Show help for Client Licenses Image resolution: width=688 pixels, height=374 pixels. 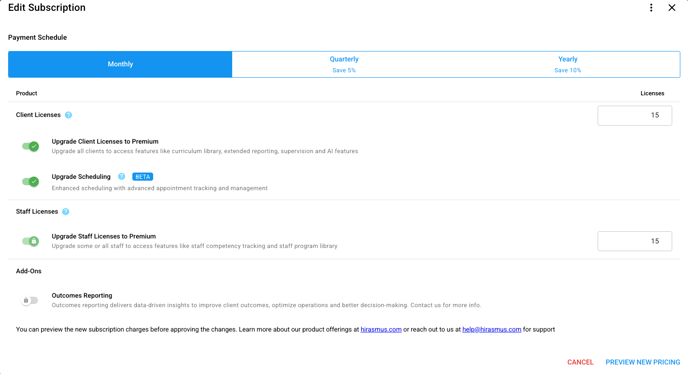click(68, 115)
